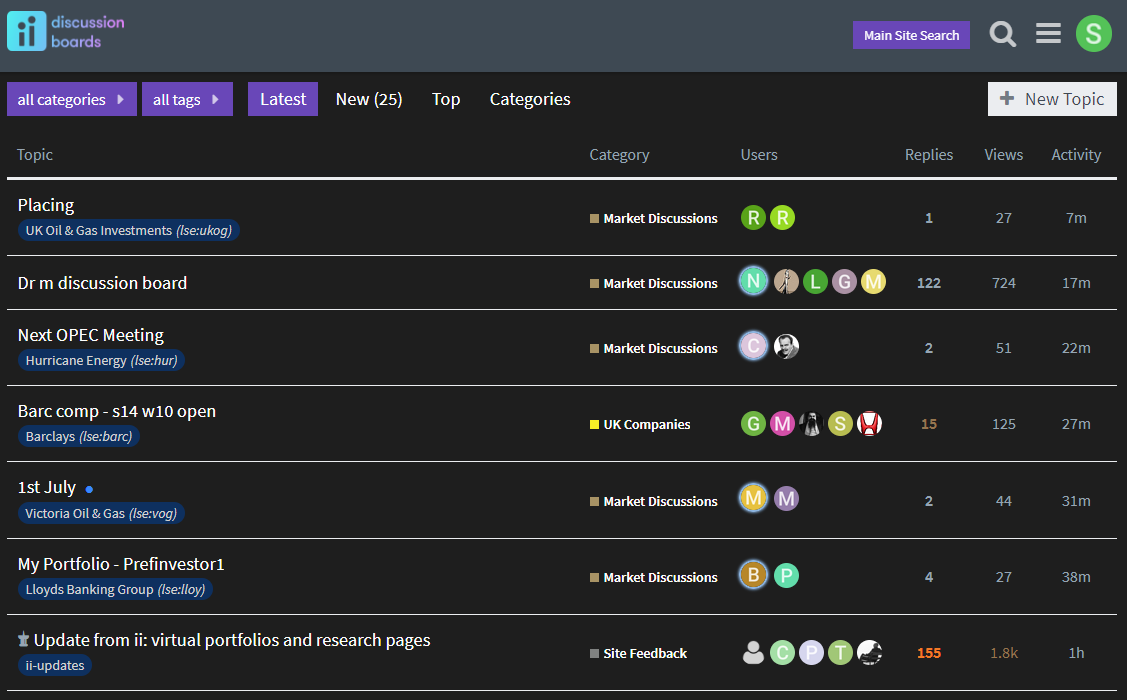The width and height of the screenshot is (1127, 700).
Task: Click L avatar in Dr m discussion row
Action: tap(815, 282)
